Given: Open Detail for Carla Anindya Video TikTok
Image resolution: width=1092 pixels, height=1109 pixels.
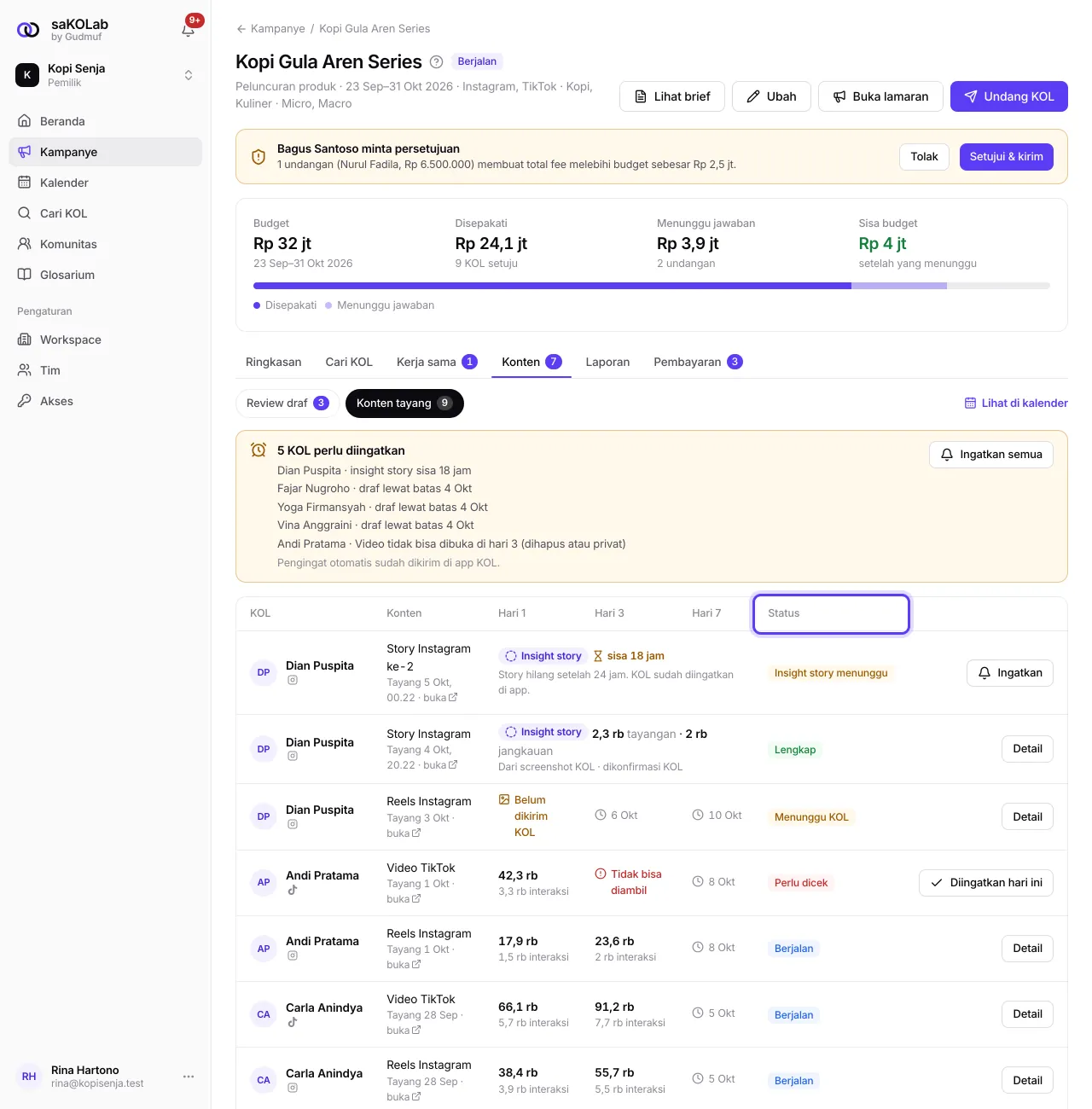Looking at the screenshot, I should click(1027, 1014).
